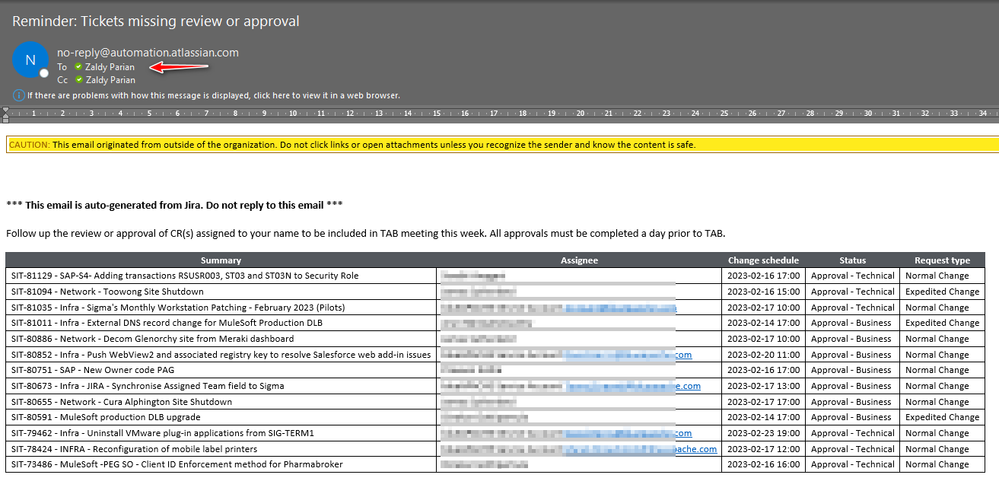Click the auto-generated from Jira notice line

pyautogui.click(x=175, y=206)
